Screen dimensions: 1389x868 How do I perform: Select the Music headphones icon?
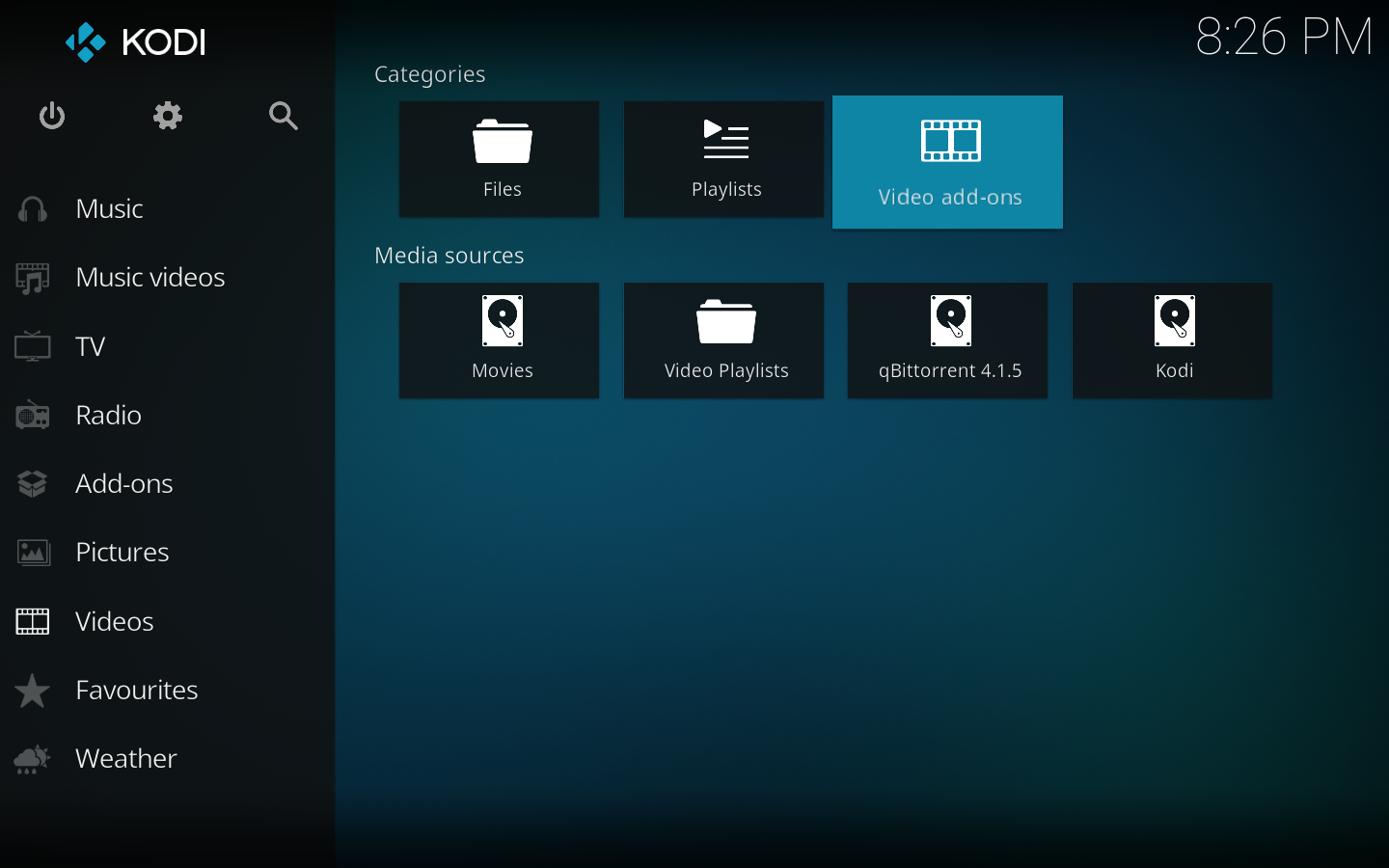point(33,209)
